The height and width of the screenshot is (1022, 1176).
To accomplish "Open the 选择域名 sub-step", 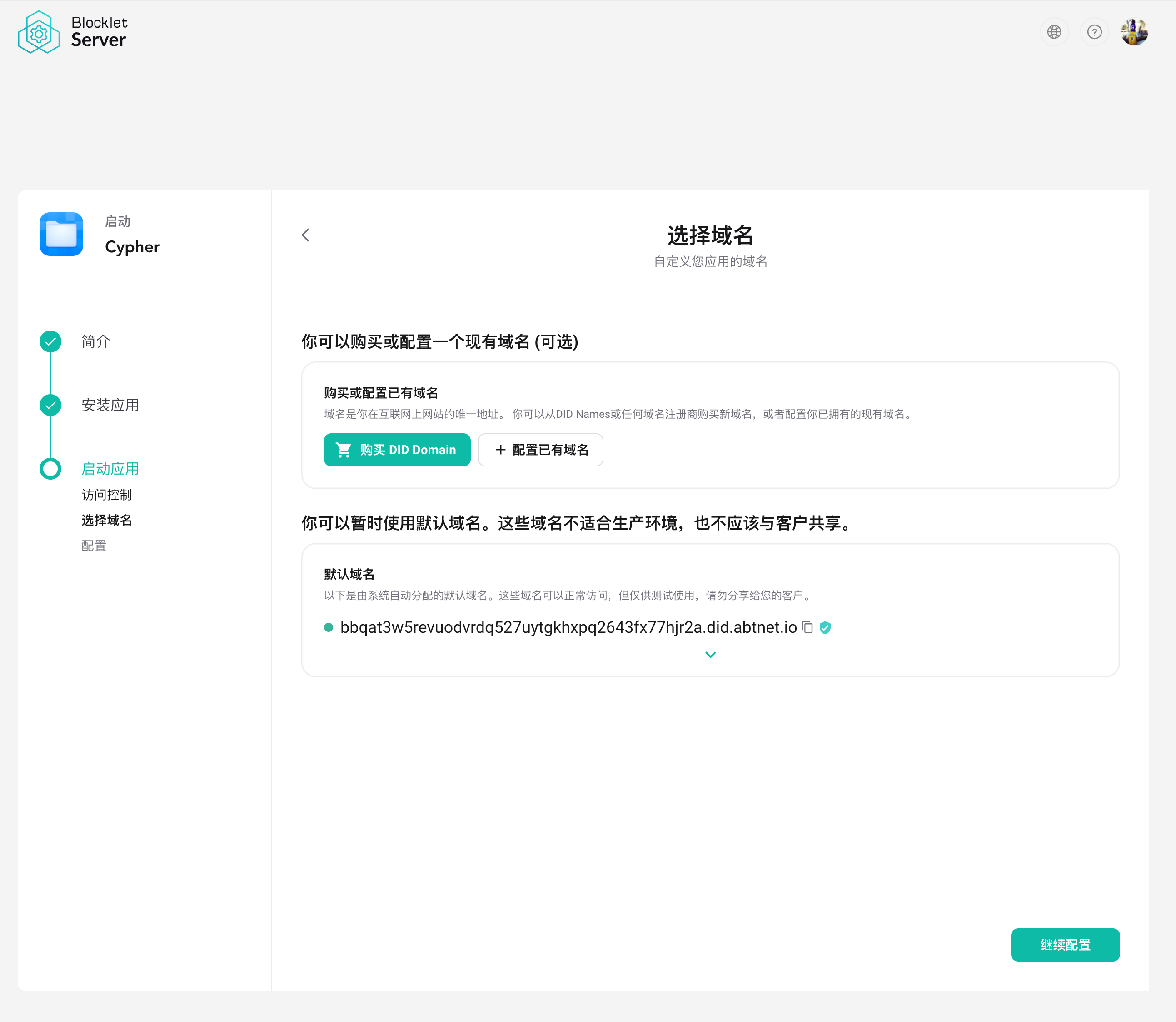I will [x=107, y=520].
